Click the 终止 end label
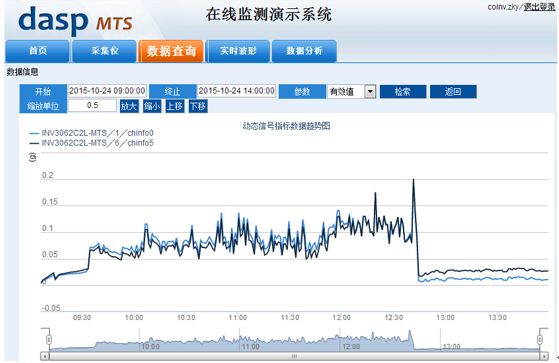This screenshot has height=363, width=559. coord(173,92)
